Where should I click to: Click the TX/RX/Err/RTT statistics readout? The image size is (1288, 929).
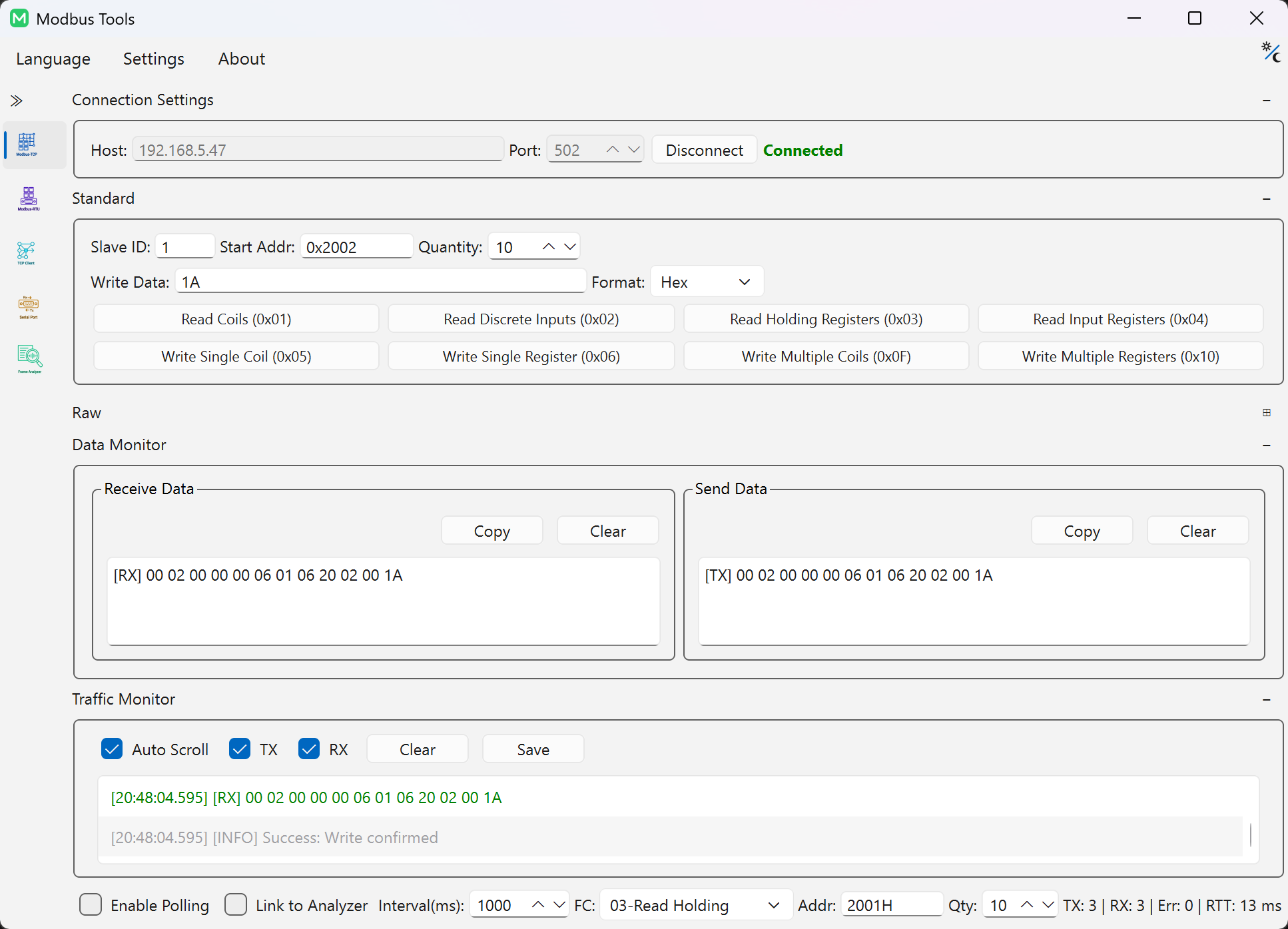click(1172, 906)
